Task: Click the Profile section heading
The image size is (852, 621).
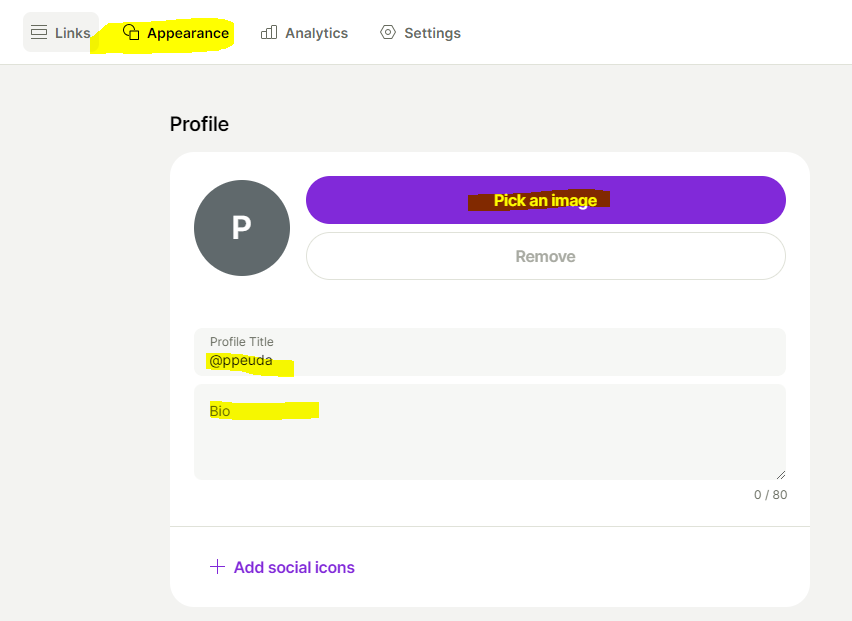Action: 199,124
